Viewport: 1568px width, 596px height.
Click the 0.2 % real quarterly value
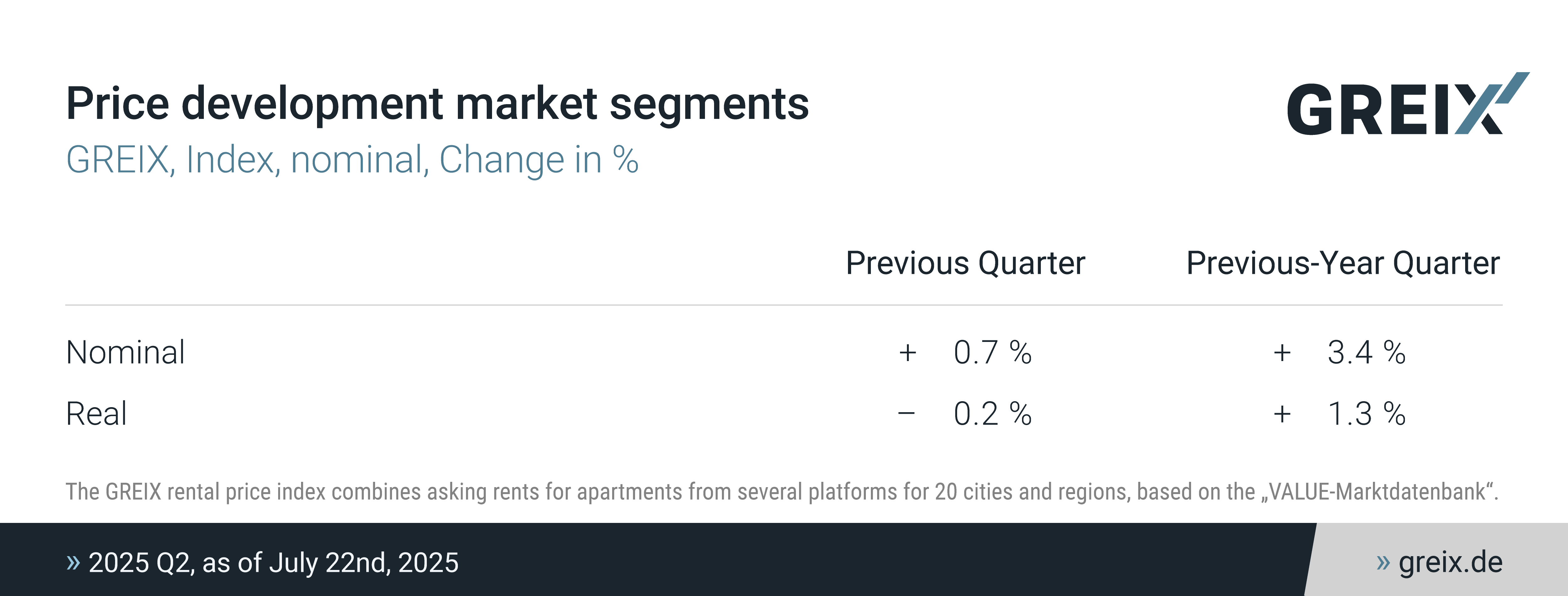pyautogui.click(x=992, y=414)
